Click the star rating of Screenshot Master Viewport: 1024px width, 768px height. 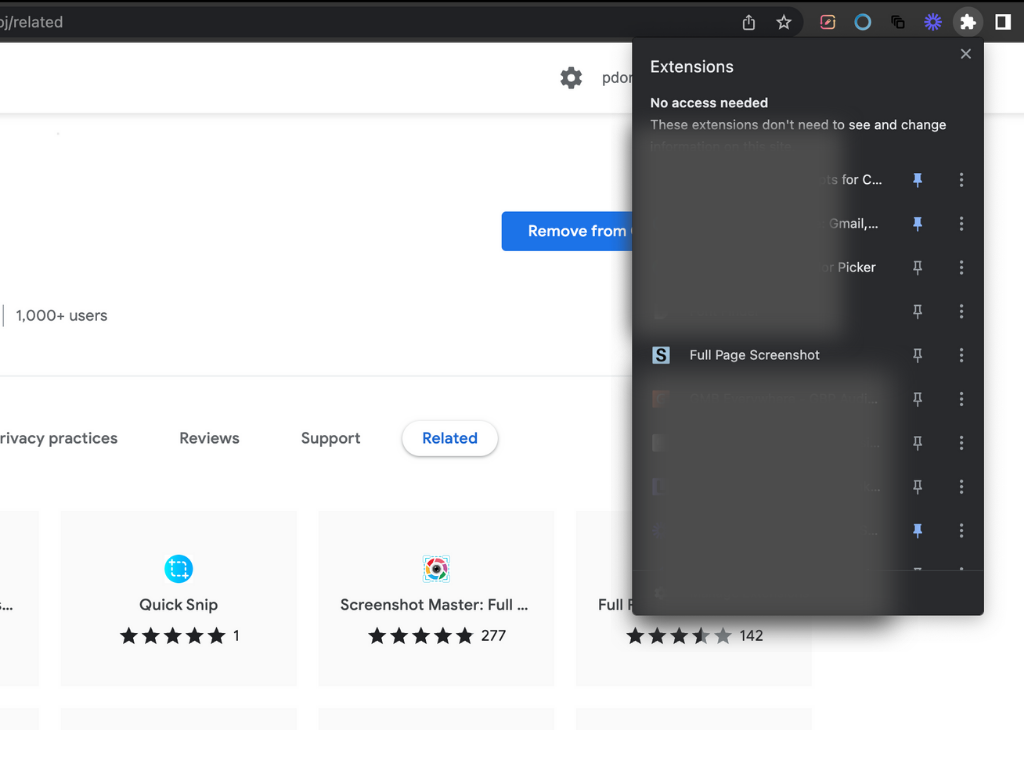pyautogui.click(x=421, y=635)
